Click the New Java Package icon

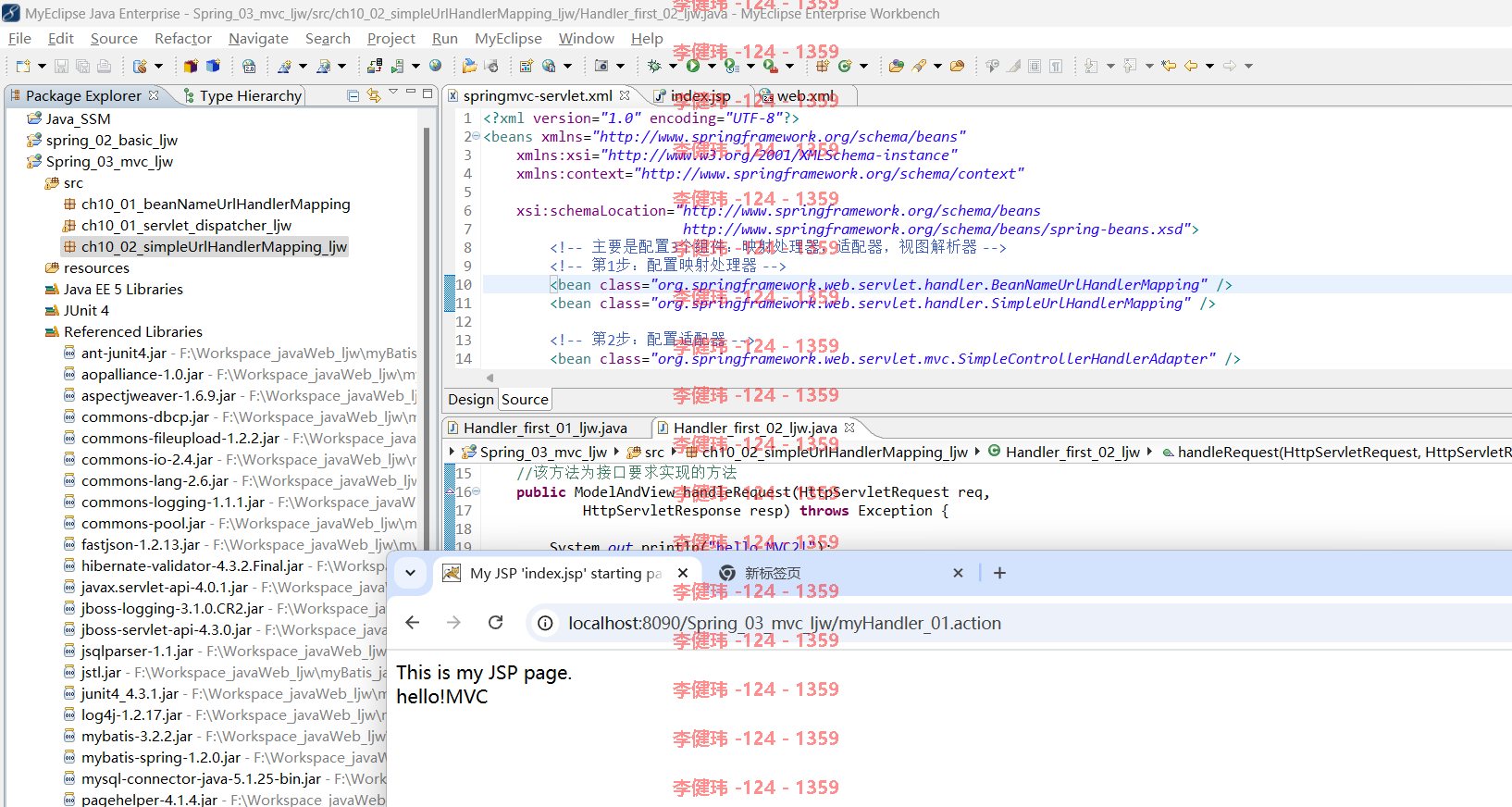(822, 66)
